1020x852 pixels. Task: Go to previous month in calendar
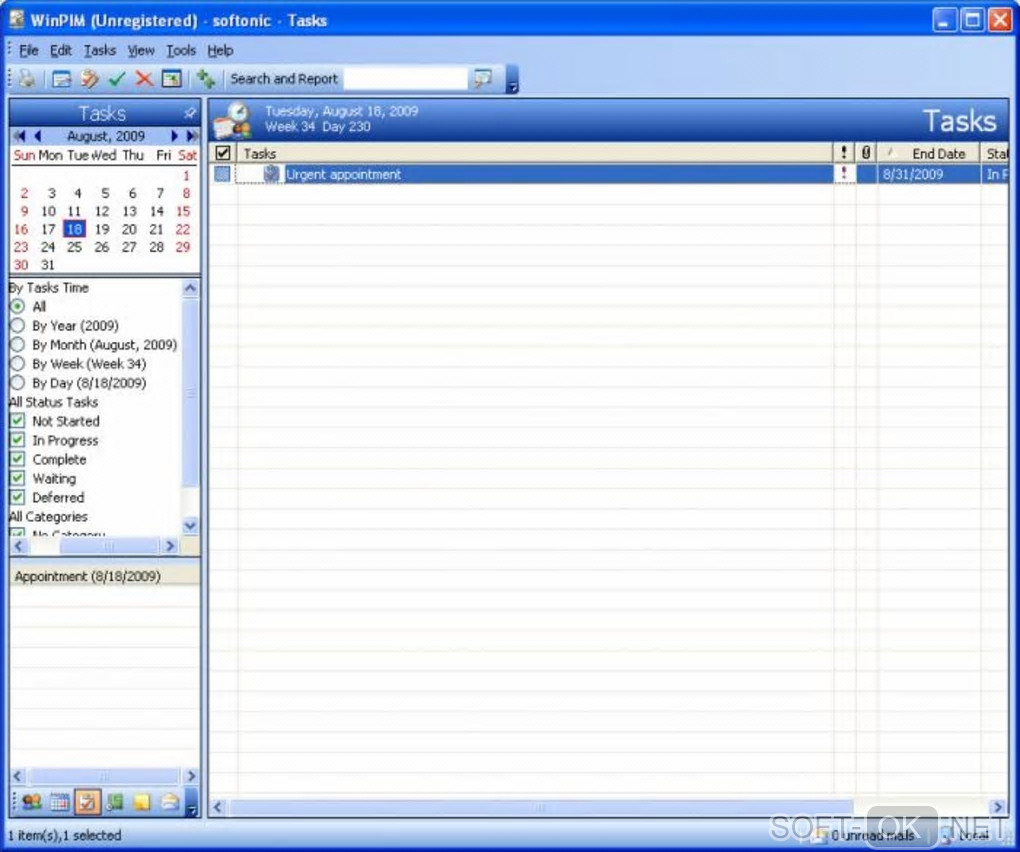(37, 136)
